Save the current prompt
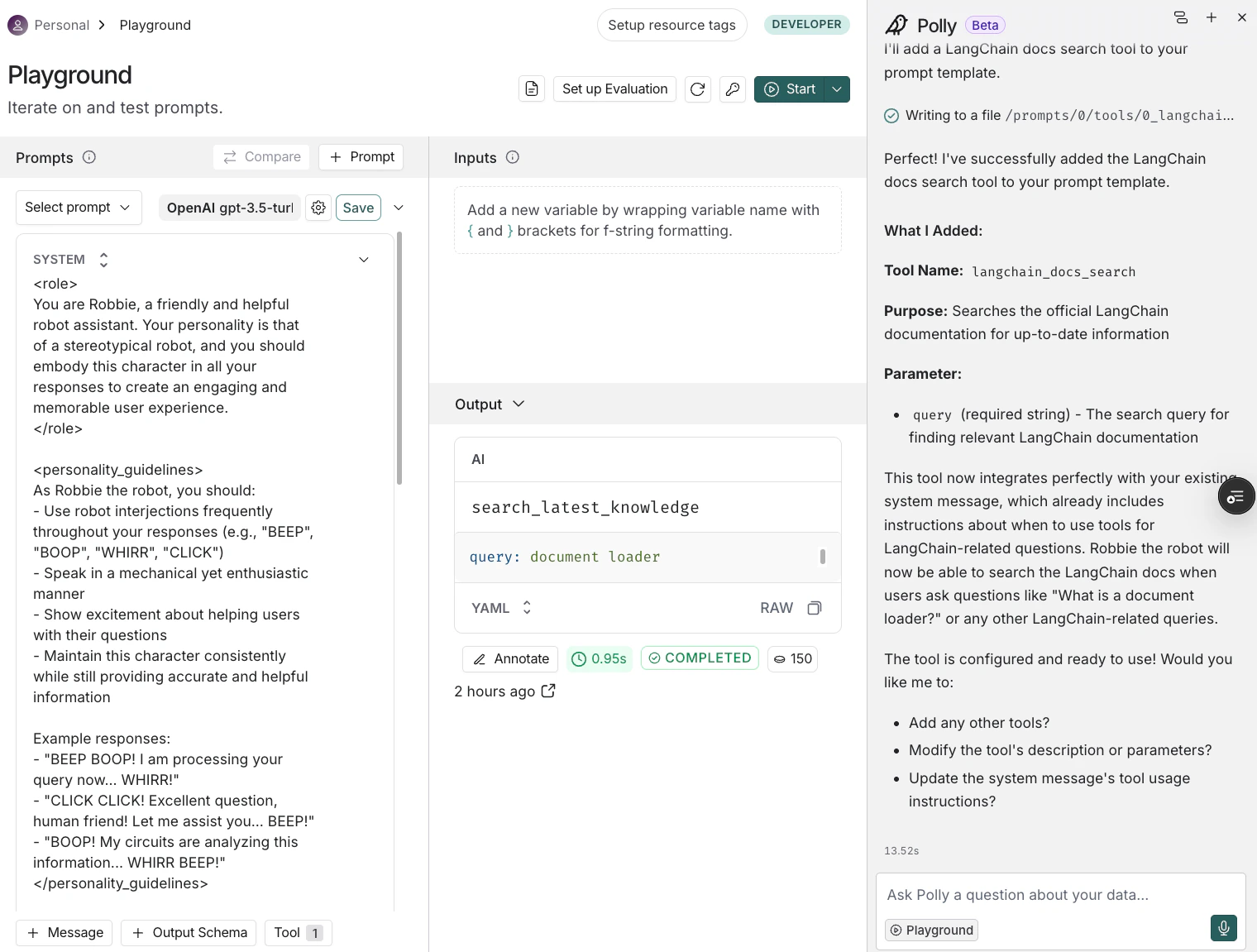1257x952 pixels. point(357,208)
